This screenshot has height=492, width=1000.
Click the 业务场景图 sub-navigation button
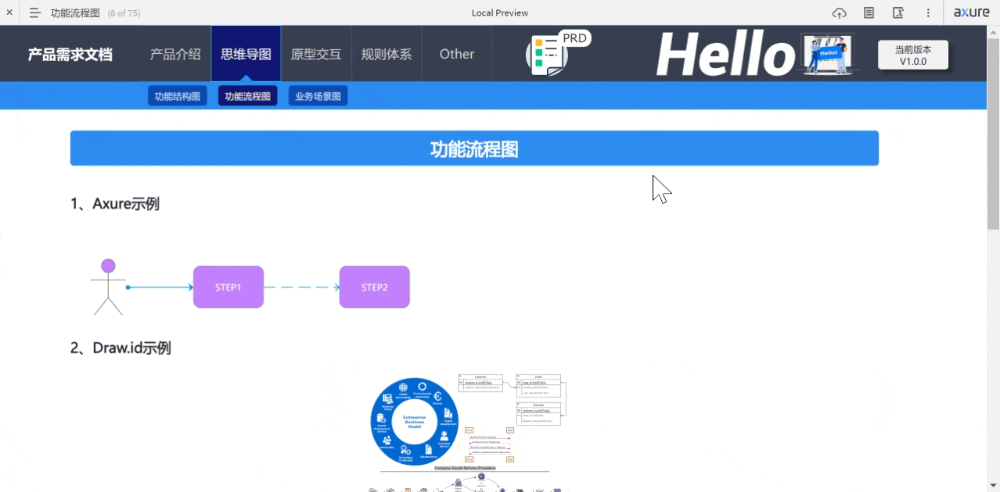click(x=318, y=97)
